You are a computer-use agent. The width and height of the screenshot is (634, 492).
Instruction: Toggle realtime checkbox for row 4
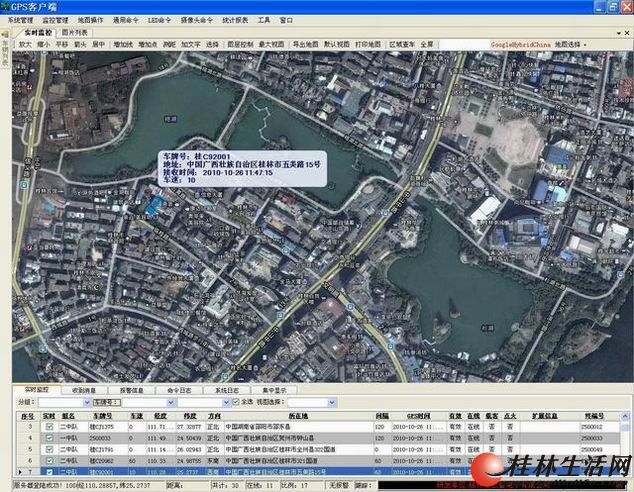pos(49,438)
